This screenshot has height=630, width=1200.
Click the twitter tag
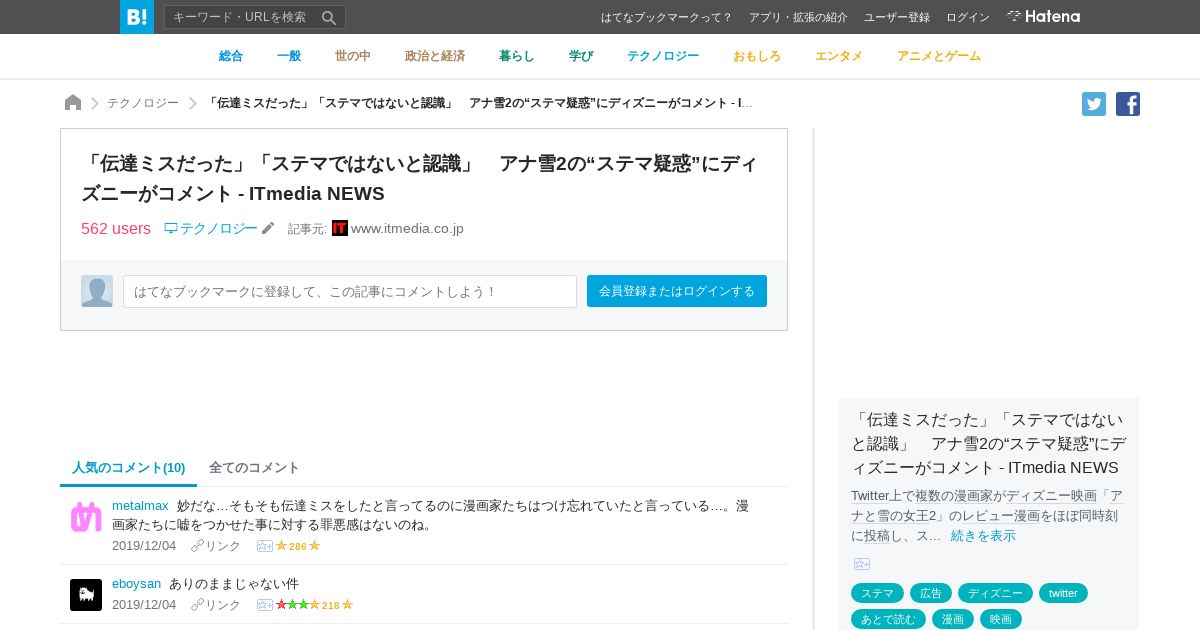click(1063, 593)
